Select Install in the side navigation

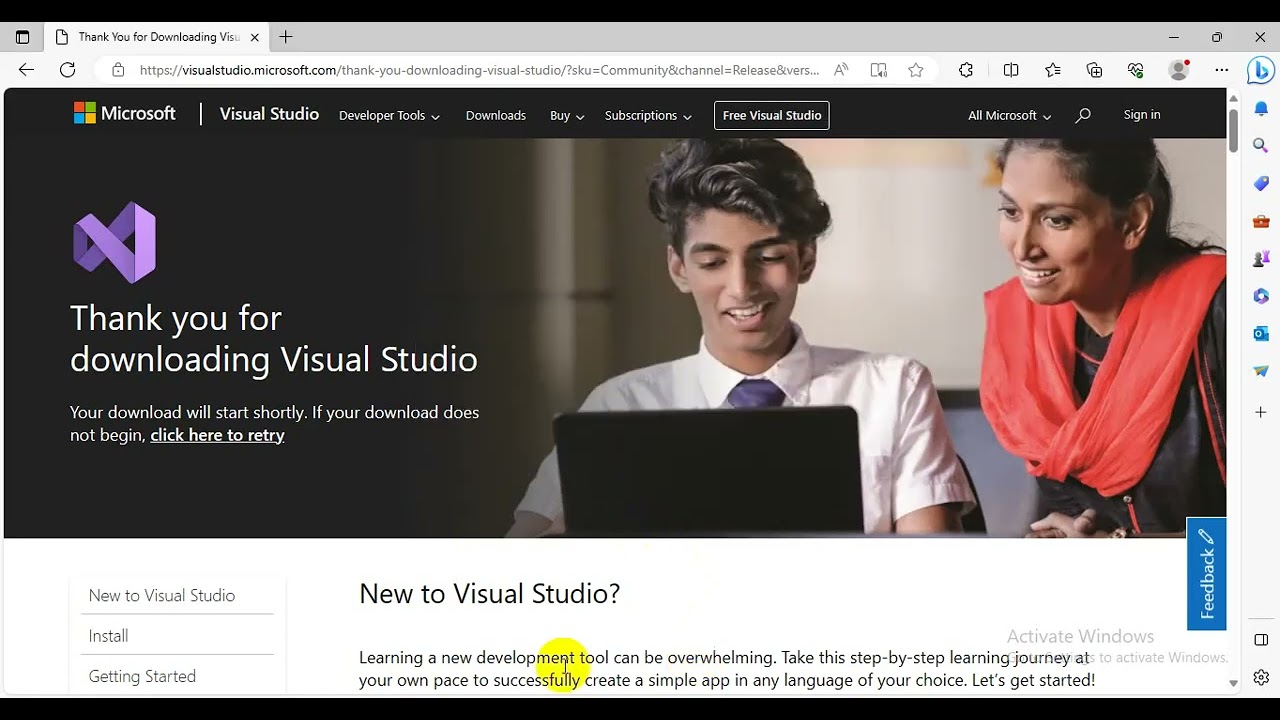108,636
